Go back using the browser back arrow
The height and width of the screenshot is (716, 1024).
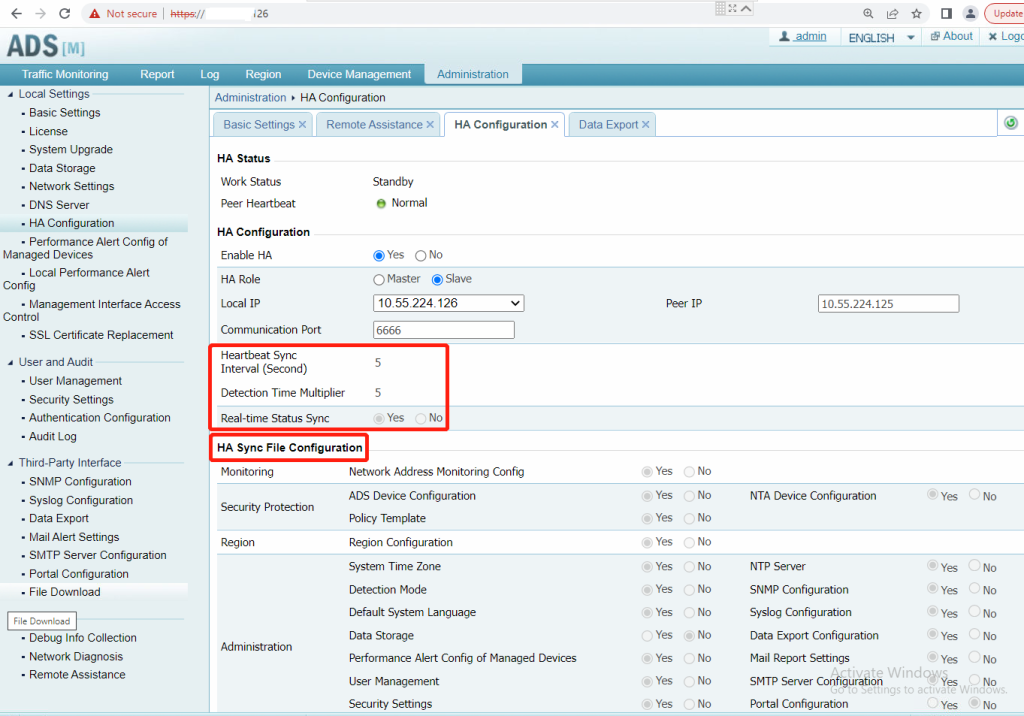point(16,14)
